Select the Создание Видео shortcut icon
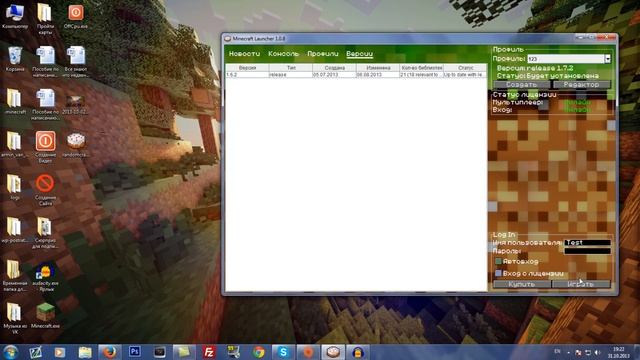This screenshot has height=360, width=640. pyautogui.click(x=45, y=147)
